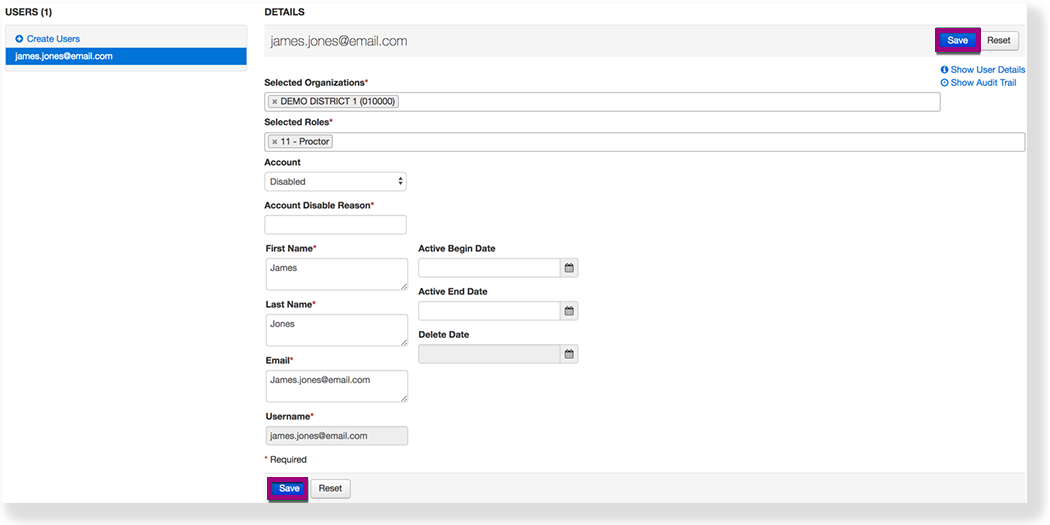Click the top Reset button
This screenshot has height=525, width=1050.
point(998,41)
